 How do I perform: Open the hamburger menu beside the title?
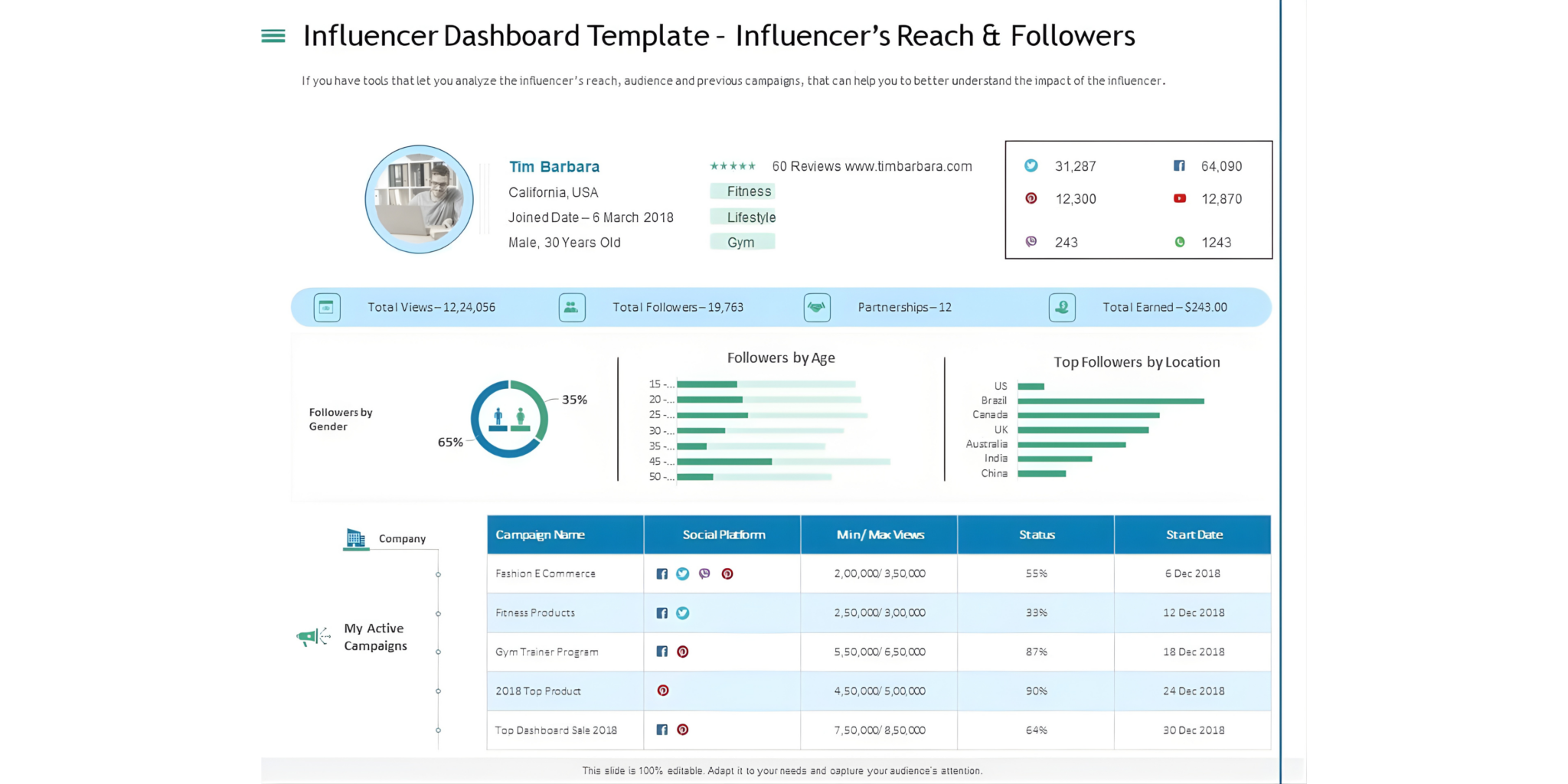coord(272,35)
